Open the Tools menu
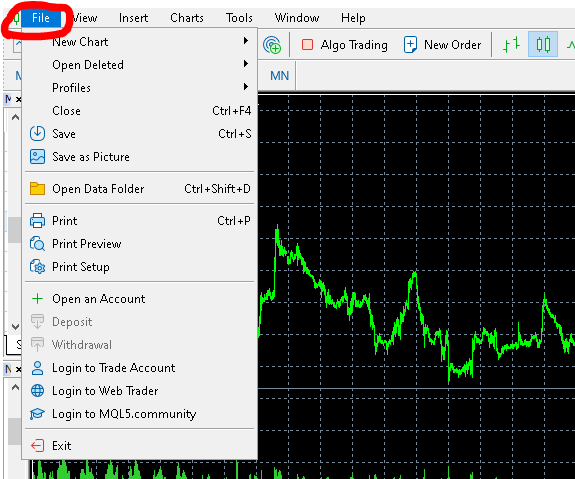Viewport: 575px width, 479px height. click(239, 18)
